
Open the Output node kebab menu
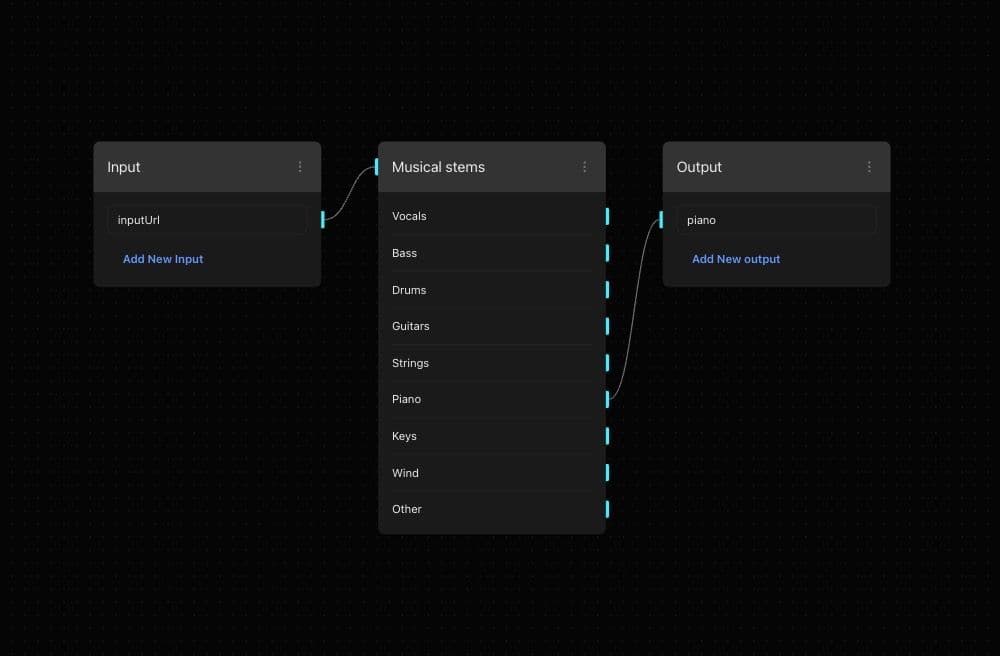[x=869, y=167]
